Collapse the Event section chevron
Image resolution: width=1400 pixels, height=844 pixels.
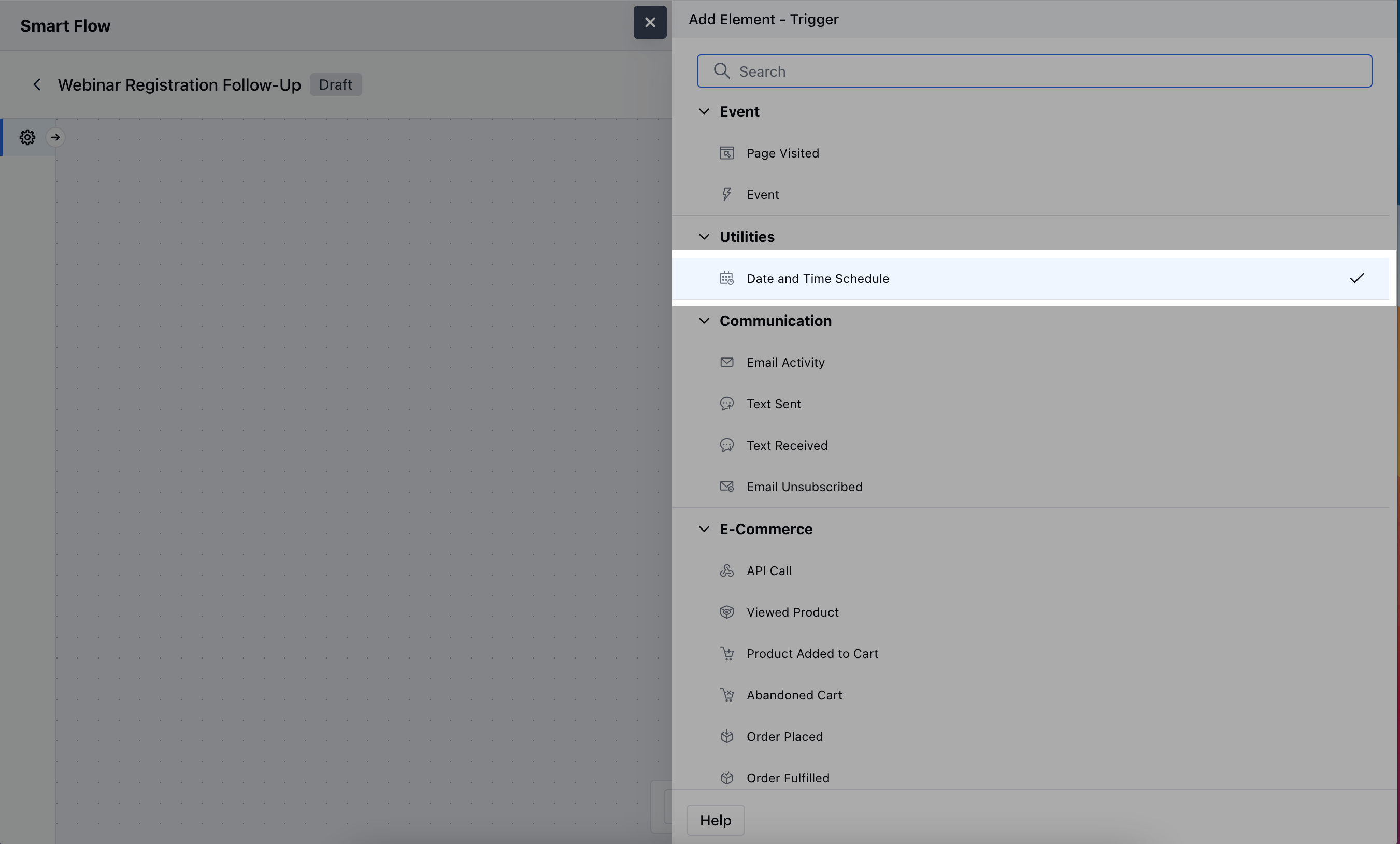(704, 112)
